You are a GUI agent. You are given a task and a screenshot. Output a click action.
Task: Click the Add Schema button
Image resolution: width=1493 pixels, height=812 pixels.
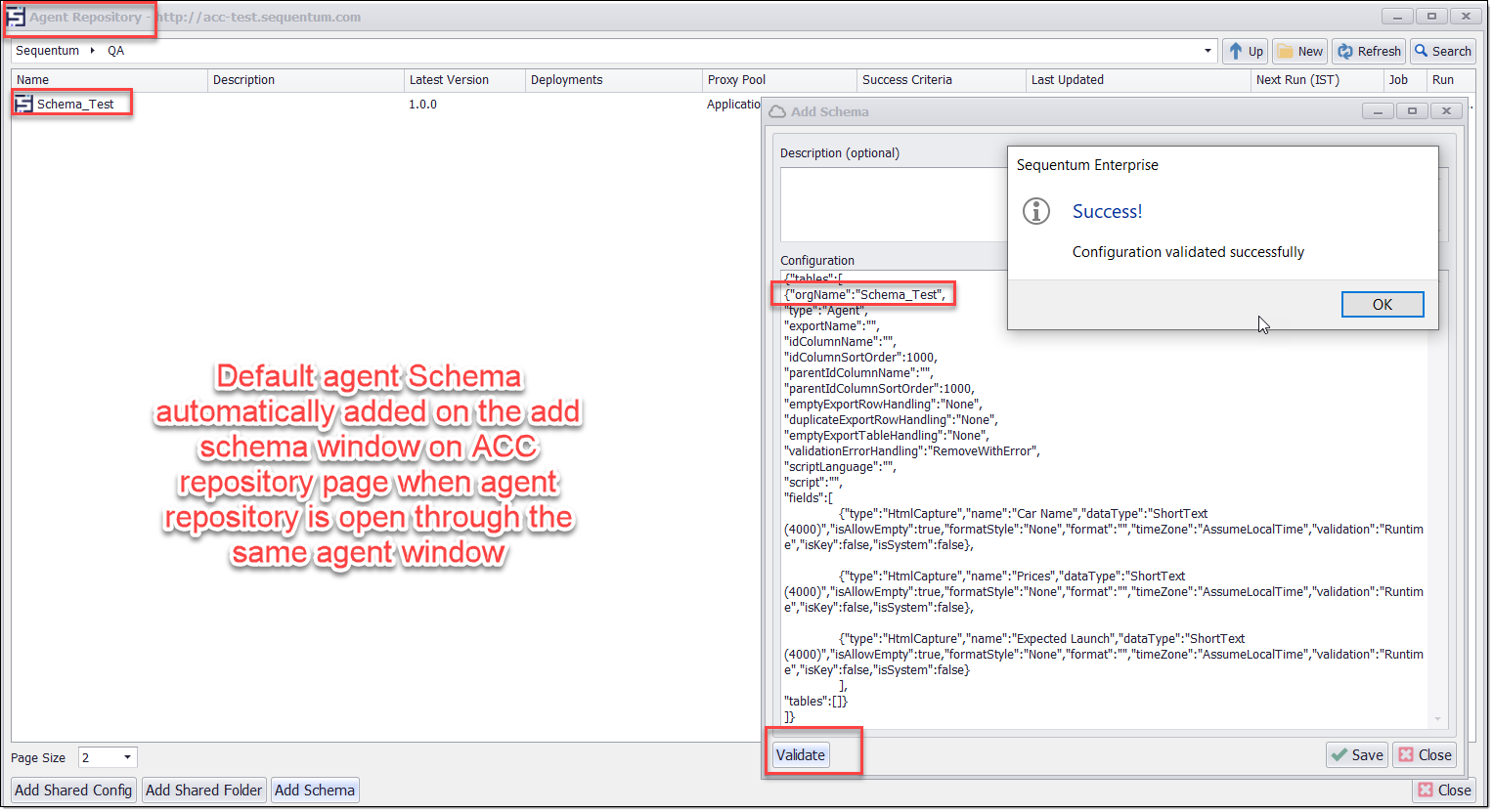[x=314, y=791]
